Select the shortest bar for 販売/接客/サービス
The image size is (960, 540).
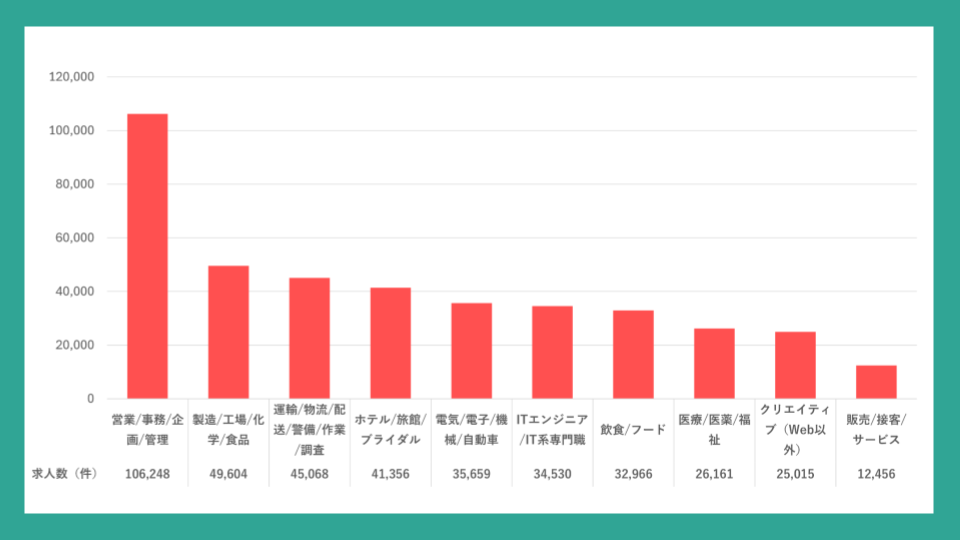[876, 382]
